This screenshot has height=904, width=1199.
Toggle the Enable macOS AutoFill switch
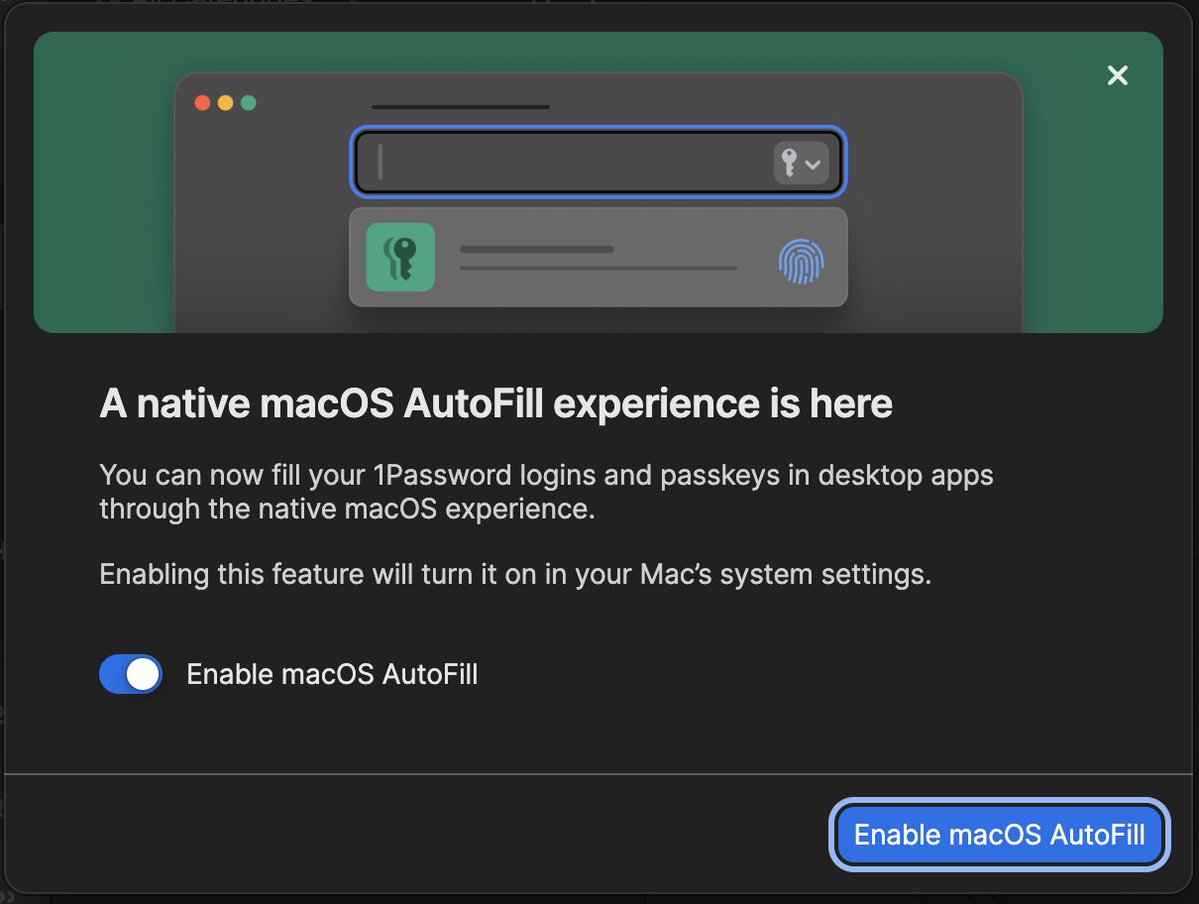tap(131, 674)
